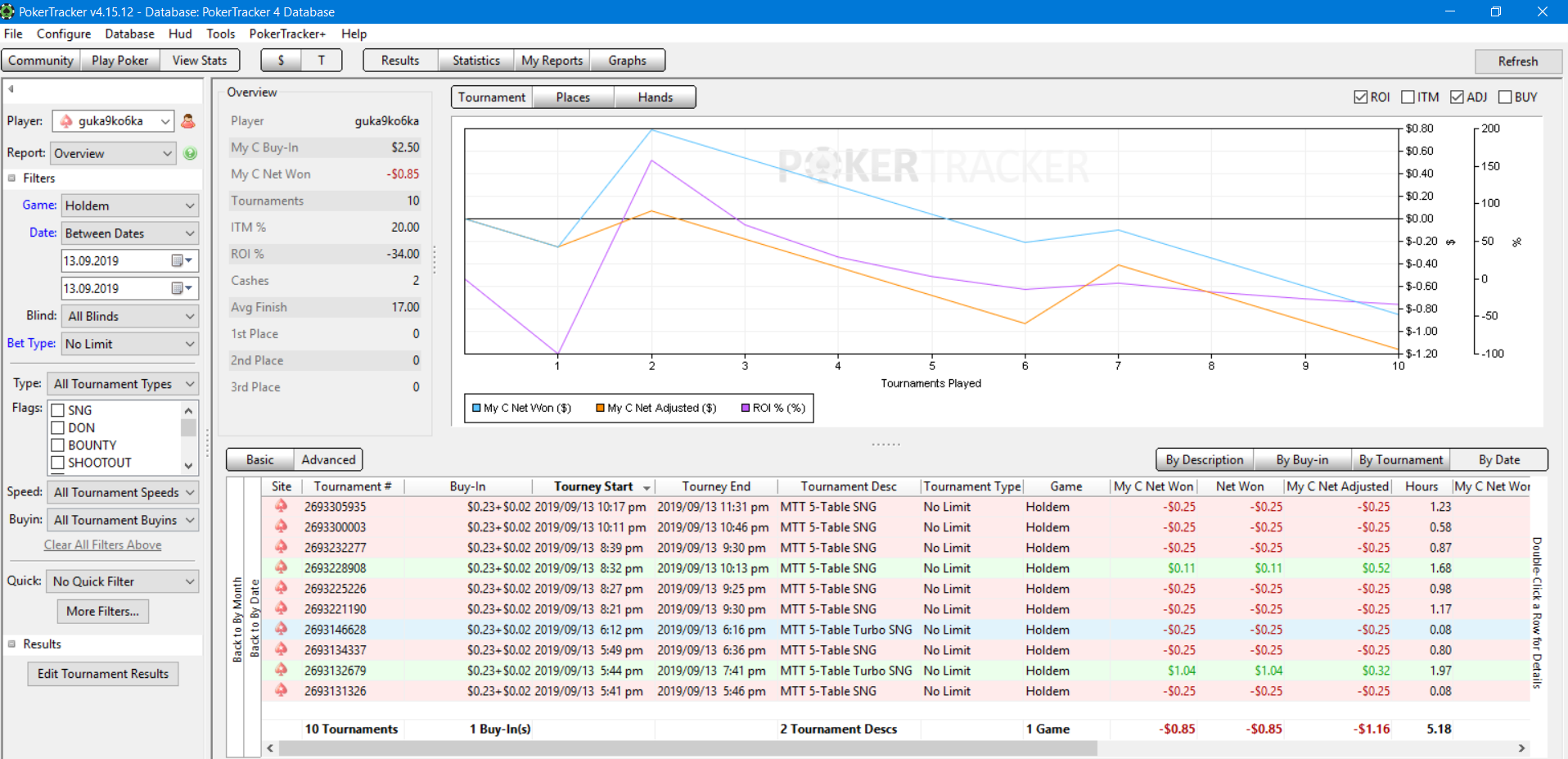Viewport: 1568px width, 759px height.
Task: Open calendar picker for second date field
Action: click(x=182, y=288)
